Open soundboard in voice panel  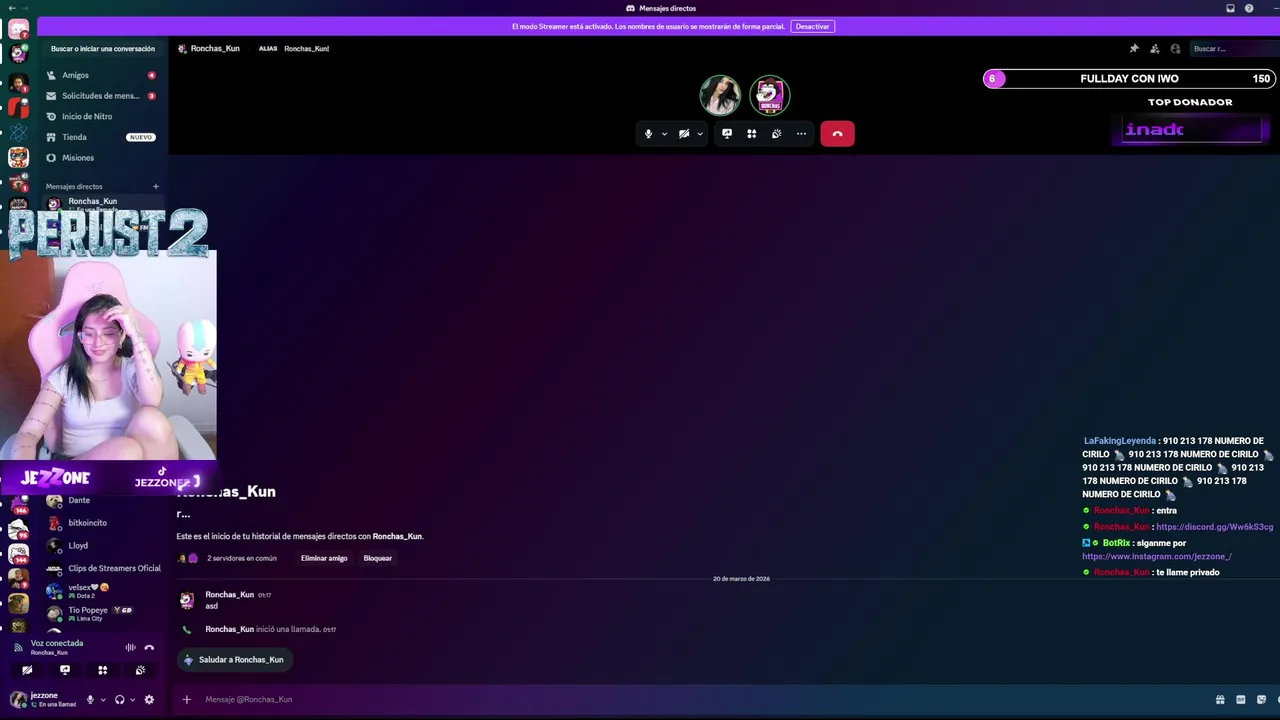click(x=140, y=670)
